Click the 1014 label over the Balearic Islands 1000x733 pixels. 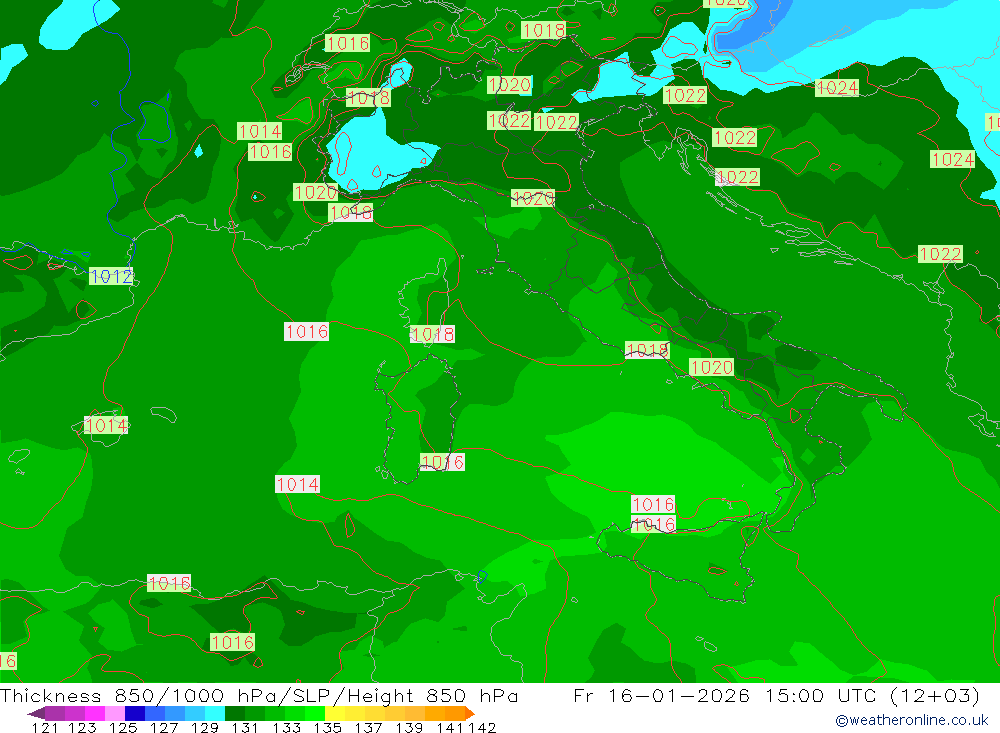click(106, 425)
